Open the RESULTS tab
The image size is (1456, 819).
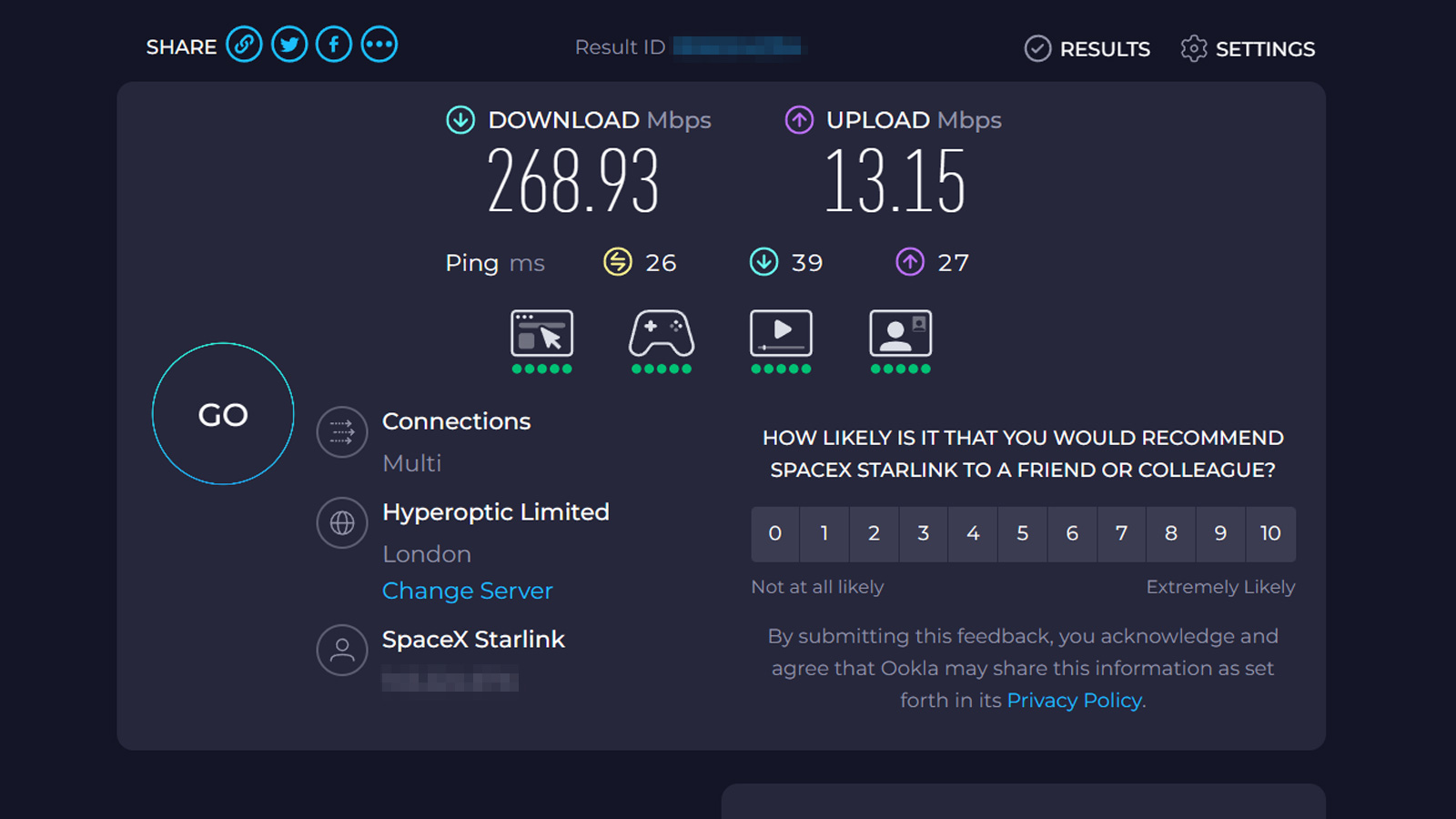(x=1087, y=49)
